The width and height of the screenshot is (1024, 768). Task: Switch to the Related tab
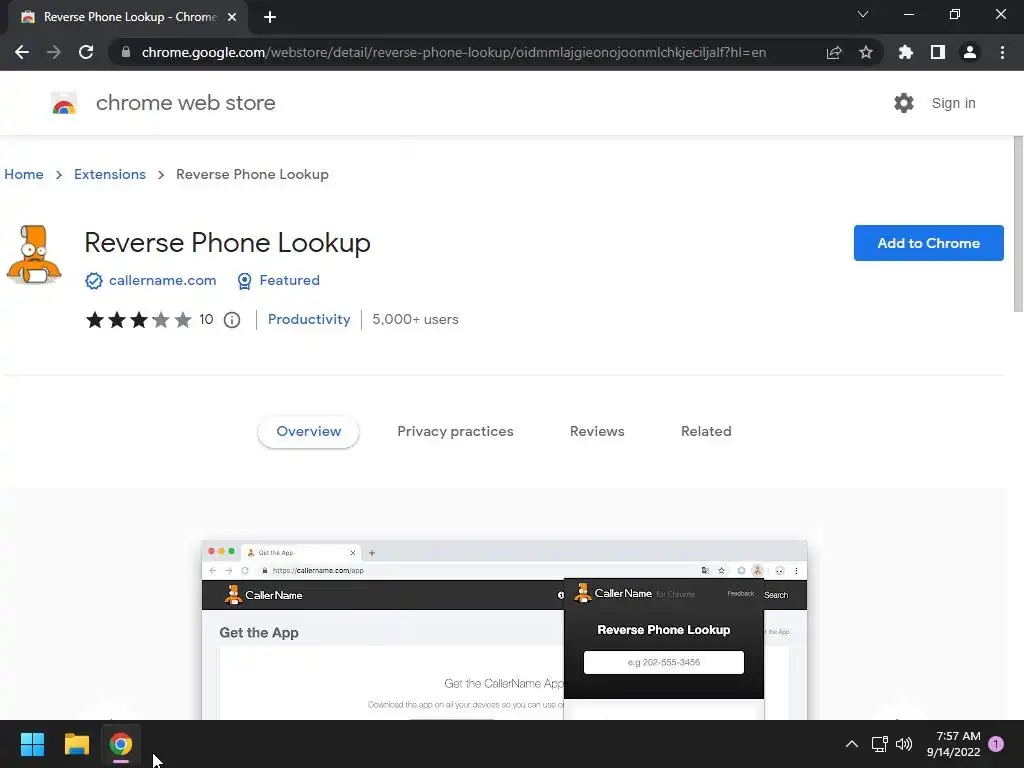(x=706, y=432)
